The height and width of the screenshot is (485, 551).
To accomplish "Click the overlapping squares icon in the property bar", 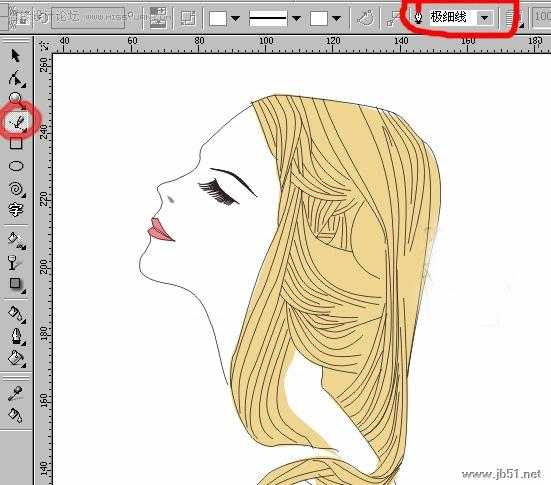I will click(x=188, y=18).
